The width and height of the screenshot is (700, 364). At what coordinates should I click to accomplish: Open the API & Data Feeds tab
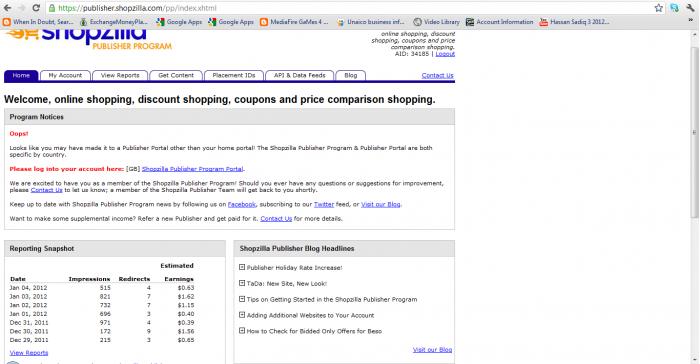(300, 75)
